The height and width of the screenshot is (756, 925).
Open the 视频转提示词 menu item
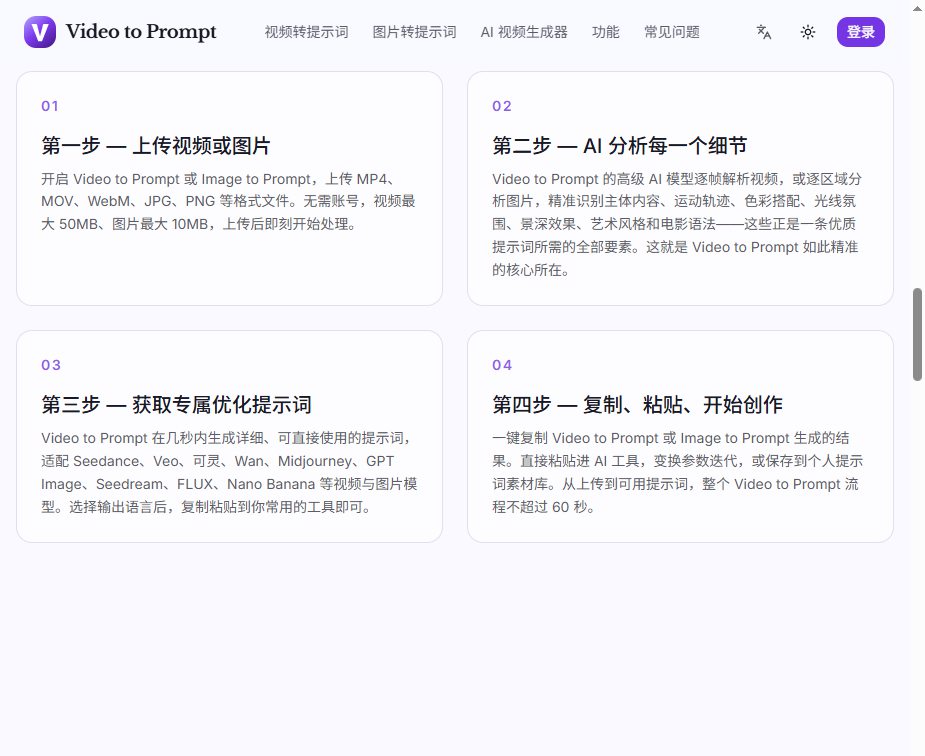306,32
